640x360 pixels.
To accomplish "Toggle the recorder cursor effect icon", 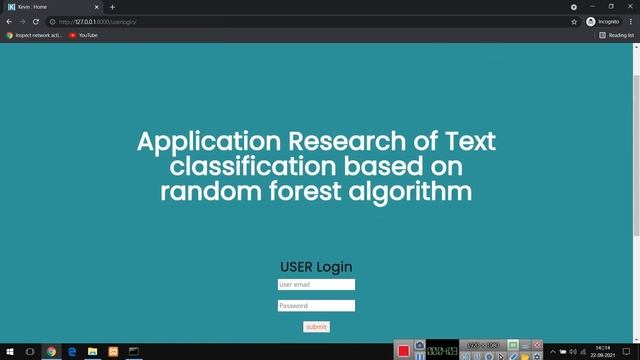I will [x=501, y=357].
